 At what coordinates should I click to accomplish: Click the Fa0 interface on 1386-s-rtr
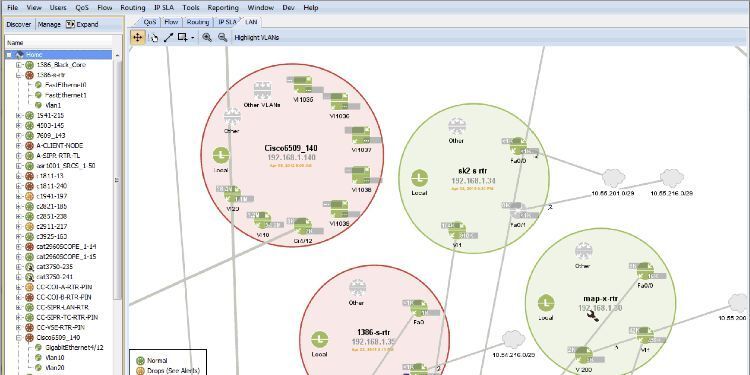[x=419, y=309]
